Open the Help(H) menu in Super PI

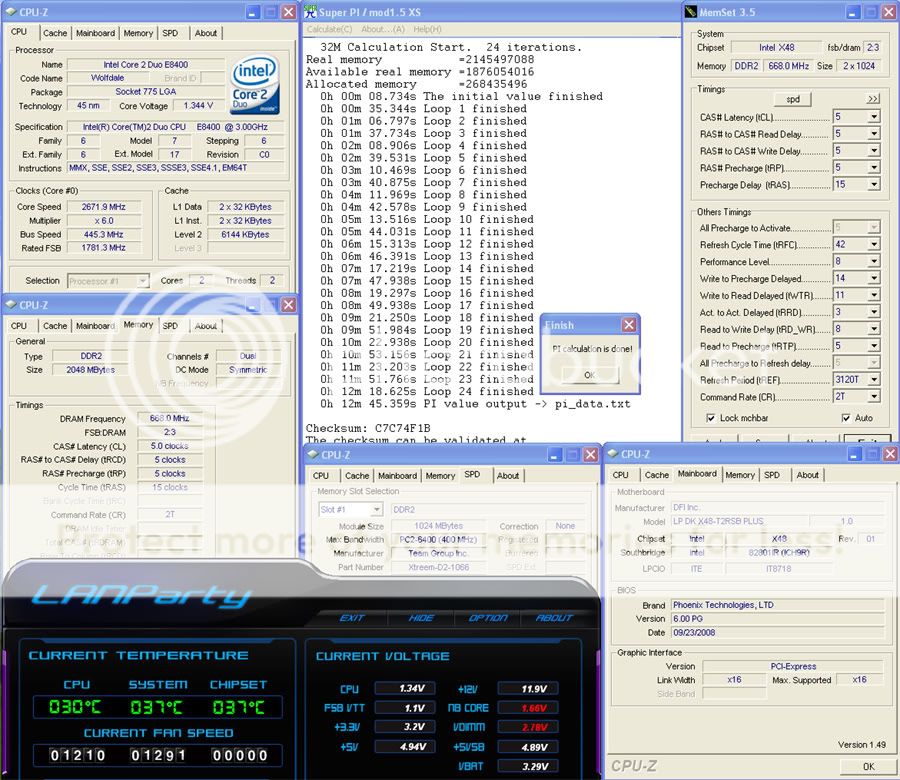(427, 29)
